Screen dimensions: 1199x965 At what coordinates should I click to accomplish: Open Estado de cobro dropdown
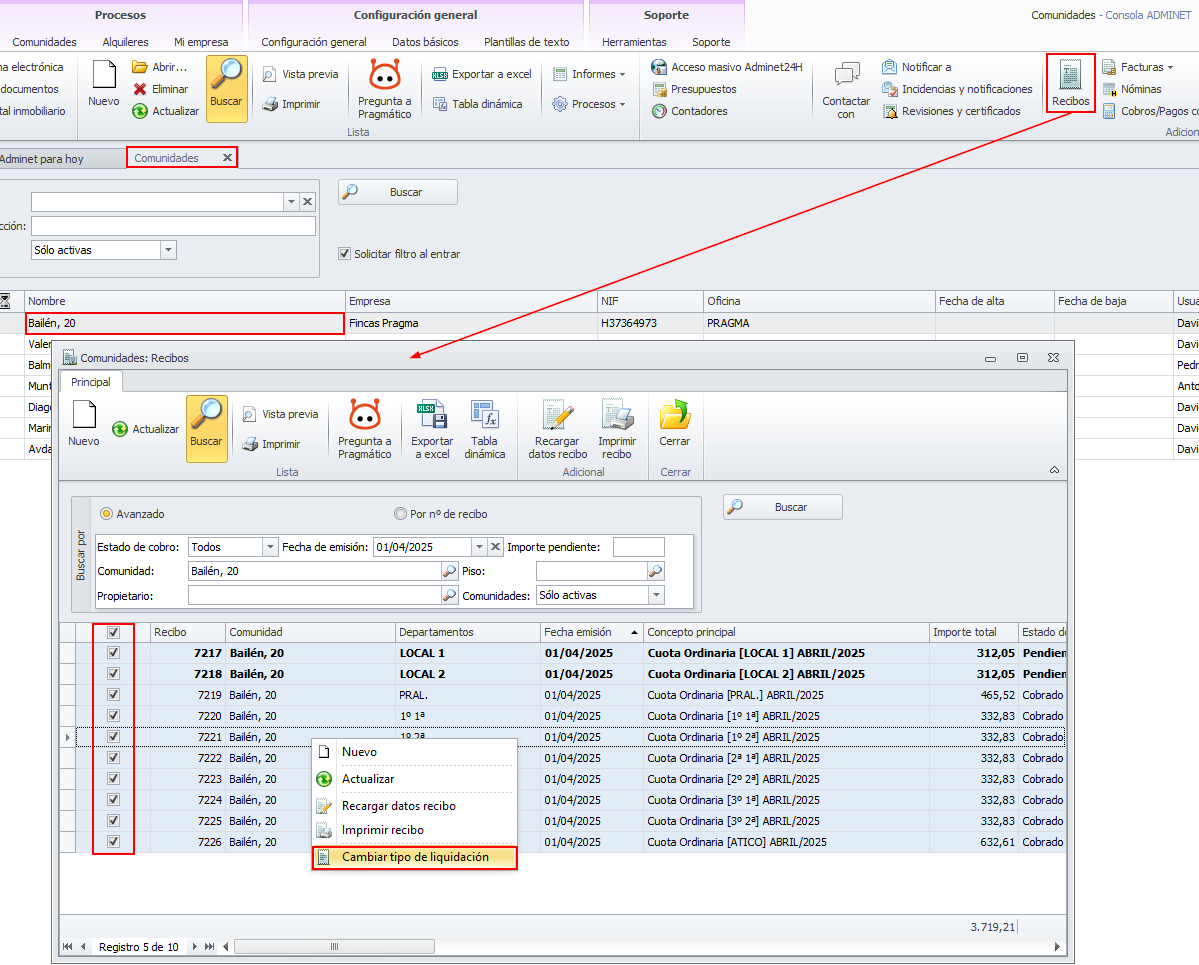(x=269, y=547)
